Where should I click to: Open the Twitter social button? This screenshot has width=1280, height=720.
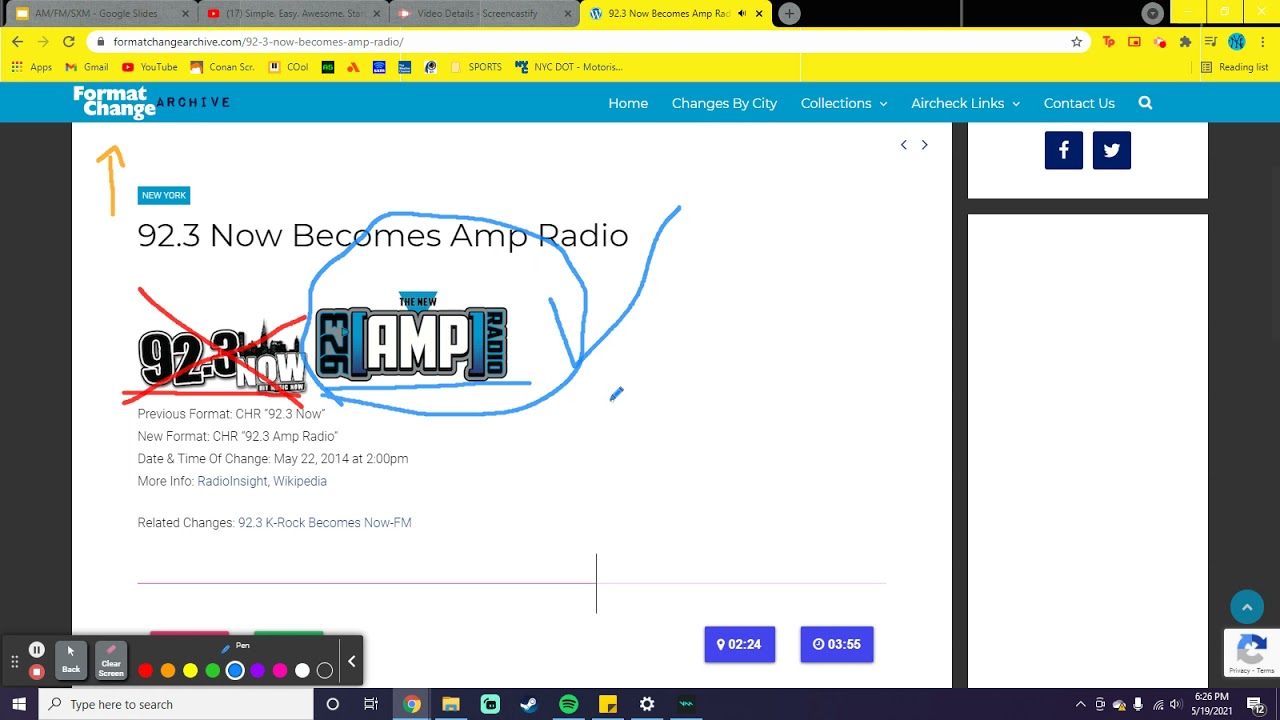point(1112,150)
